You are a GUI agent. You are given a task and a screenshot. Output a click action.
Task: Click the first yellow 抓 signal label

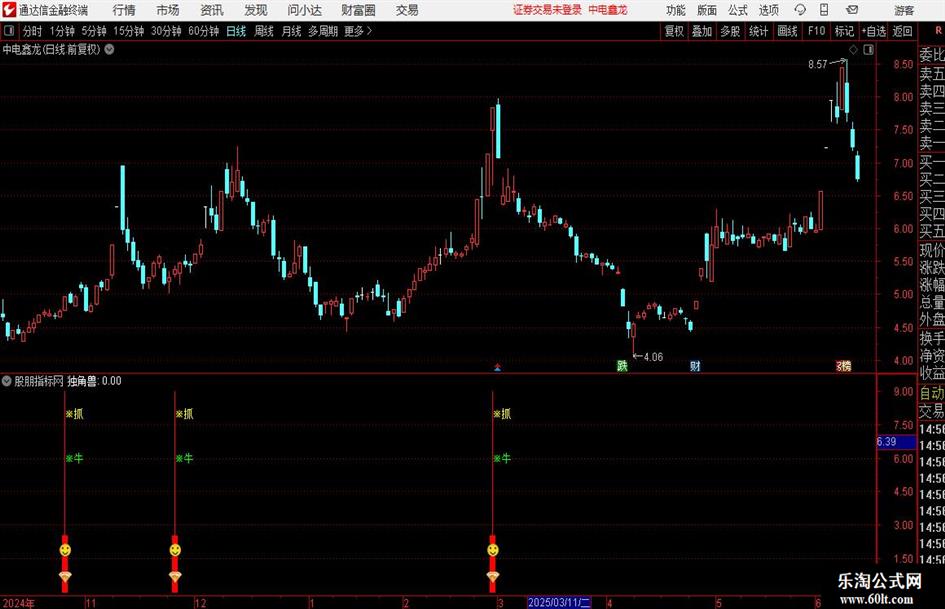[x=74, y=414]
